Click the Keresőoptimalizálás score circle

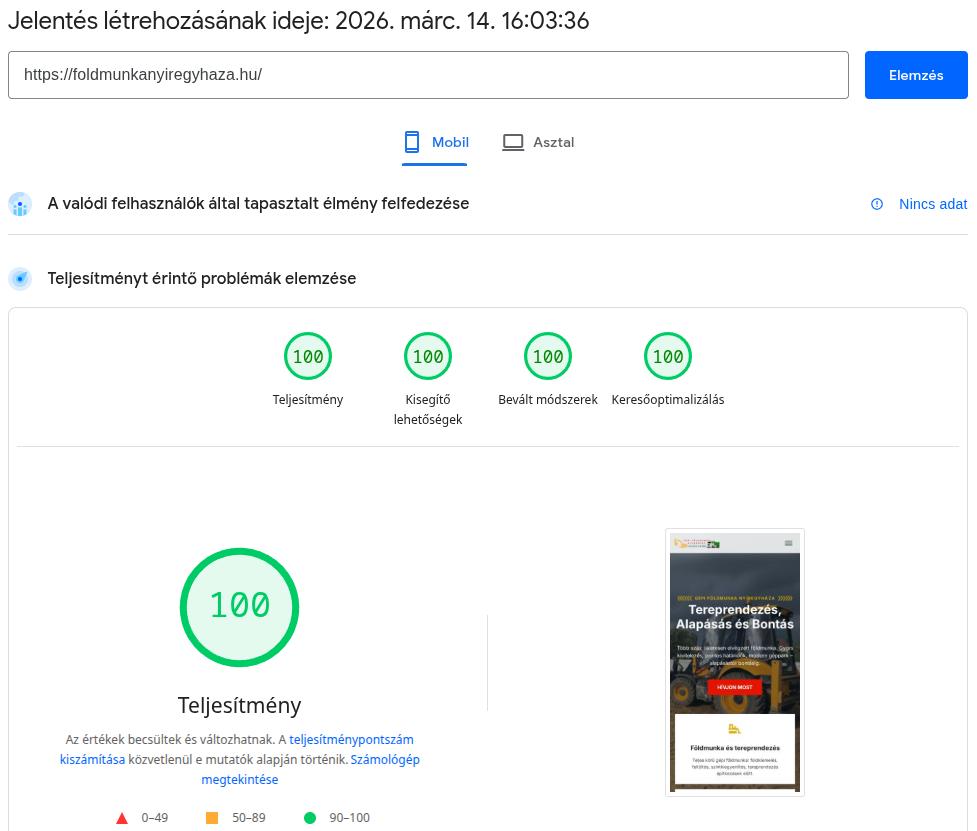click(668, 356)
